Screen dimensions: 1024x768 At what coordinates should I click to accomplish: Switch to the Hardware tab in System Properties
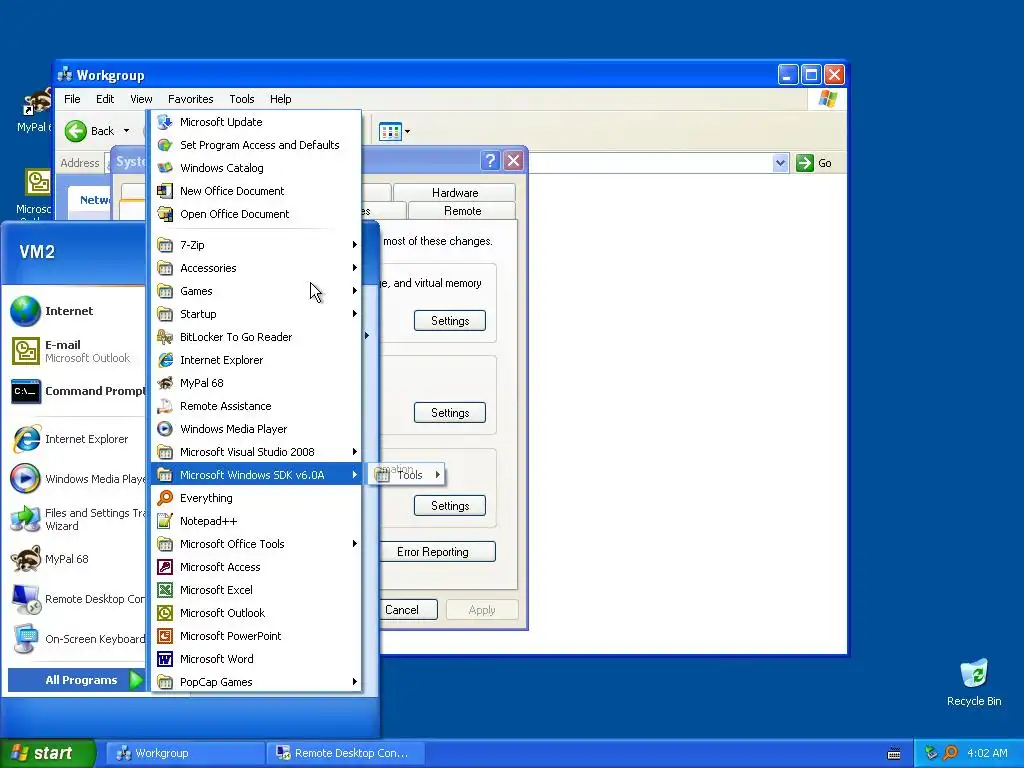point(455,193)
